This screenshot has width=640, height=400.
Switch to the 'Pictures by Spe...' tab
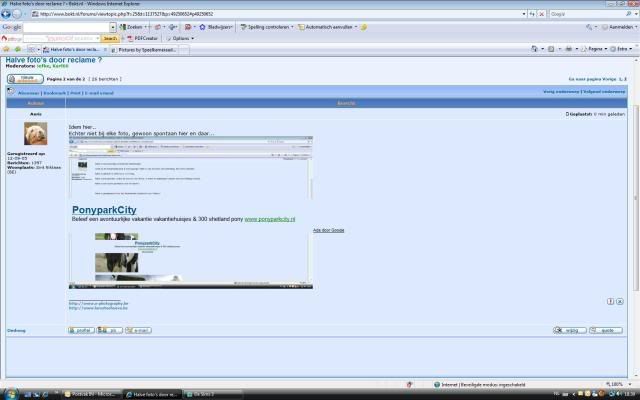pos(144,50)
